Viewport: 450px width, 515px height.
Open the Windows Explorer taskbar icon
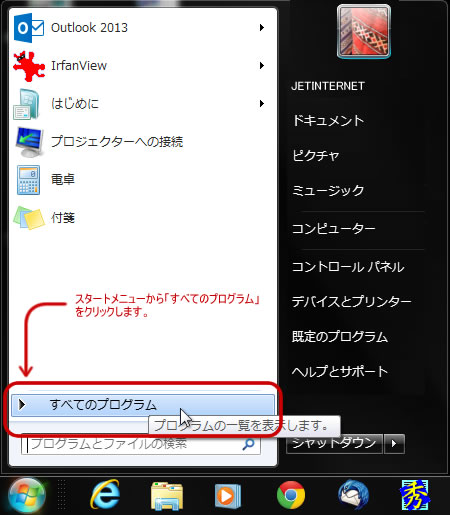(167, 496)
